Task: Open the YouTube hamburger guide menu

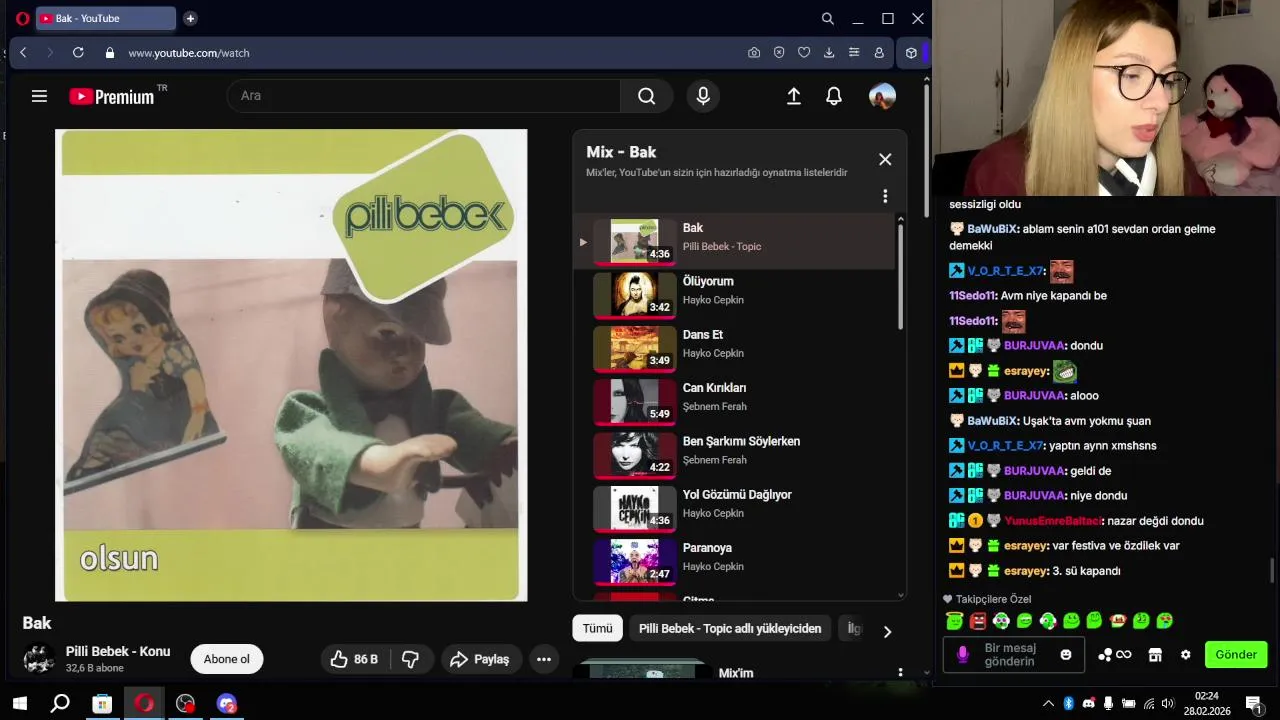Action: click(39, 96)
